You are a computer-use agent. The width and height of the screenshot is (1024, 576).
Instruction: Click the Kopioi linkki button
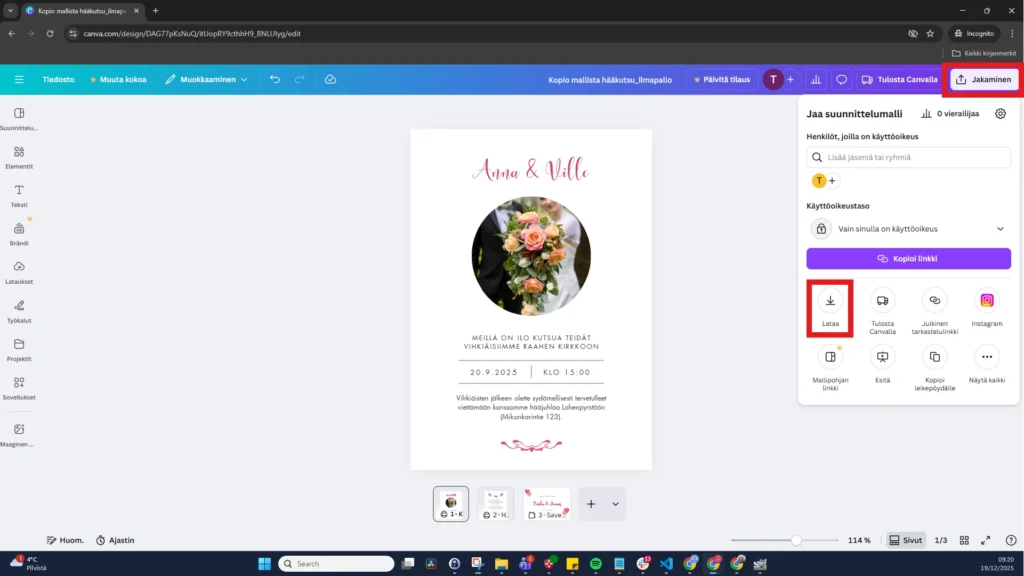(908, 259)
